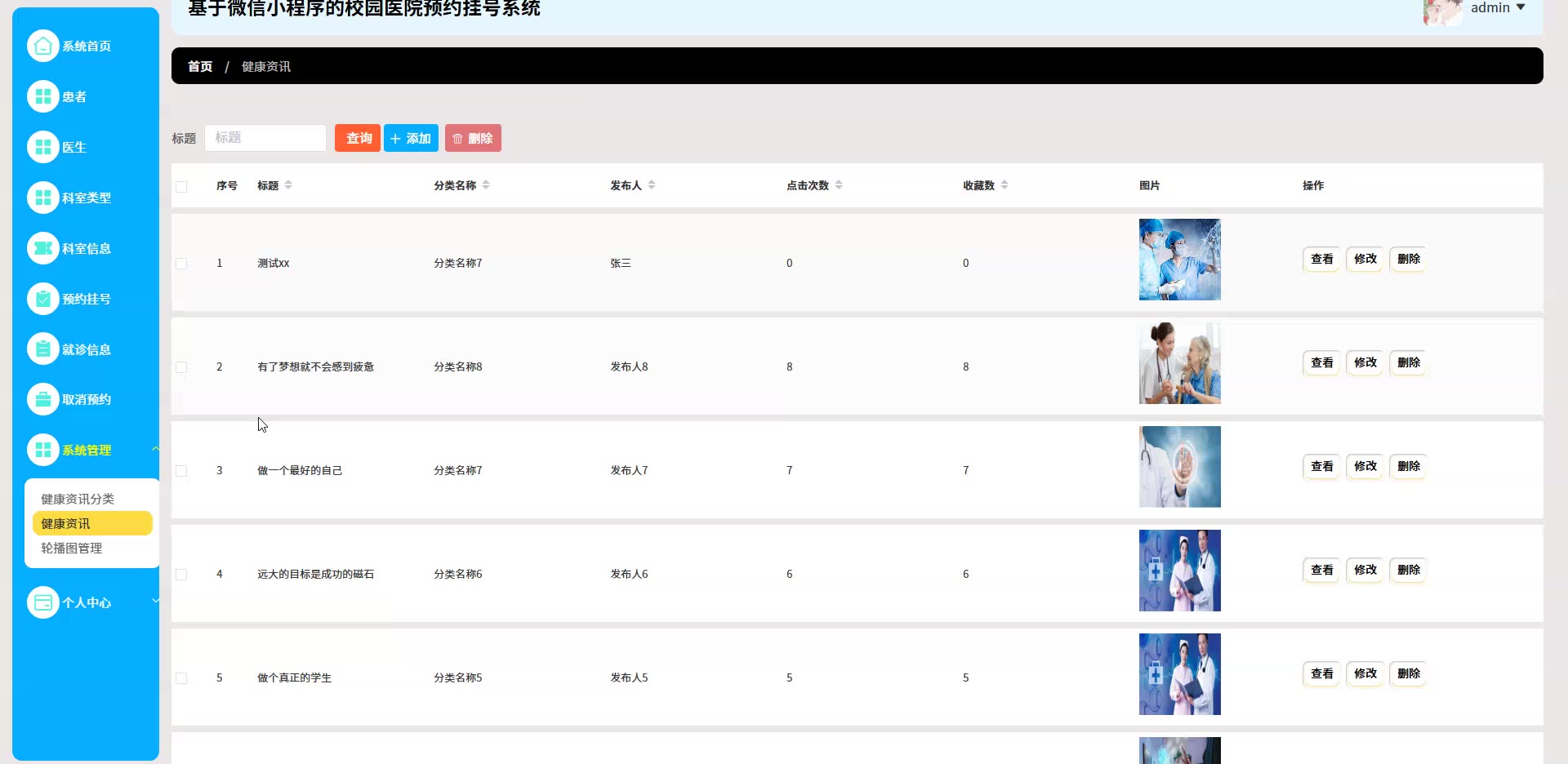Open the image thumbnail for 远大的目标是成功的磁石
Image resolution: width=1568 pixels, height=764 pixels.
(x=1180, y=571)
